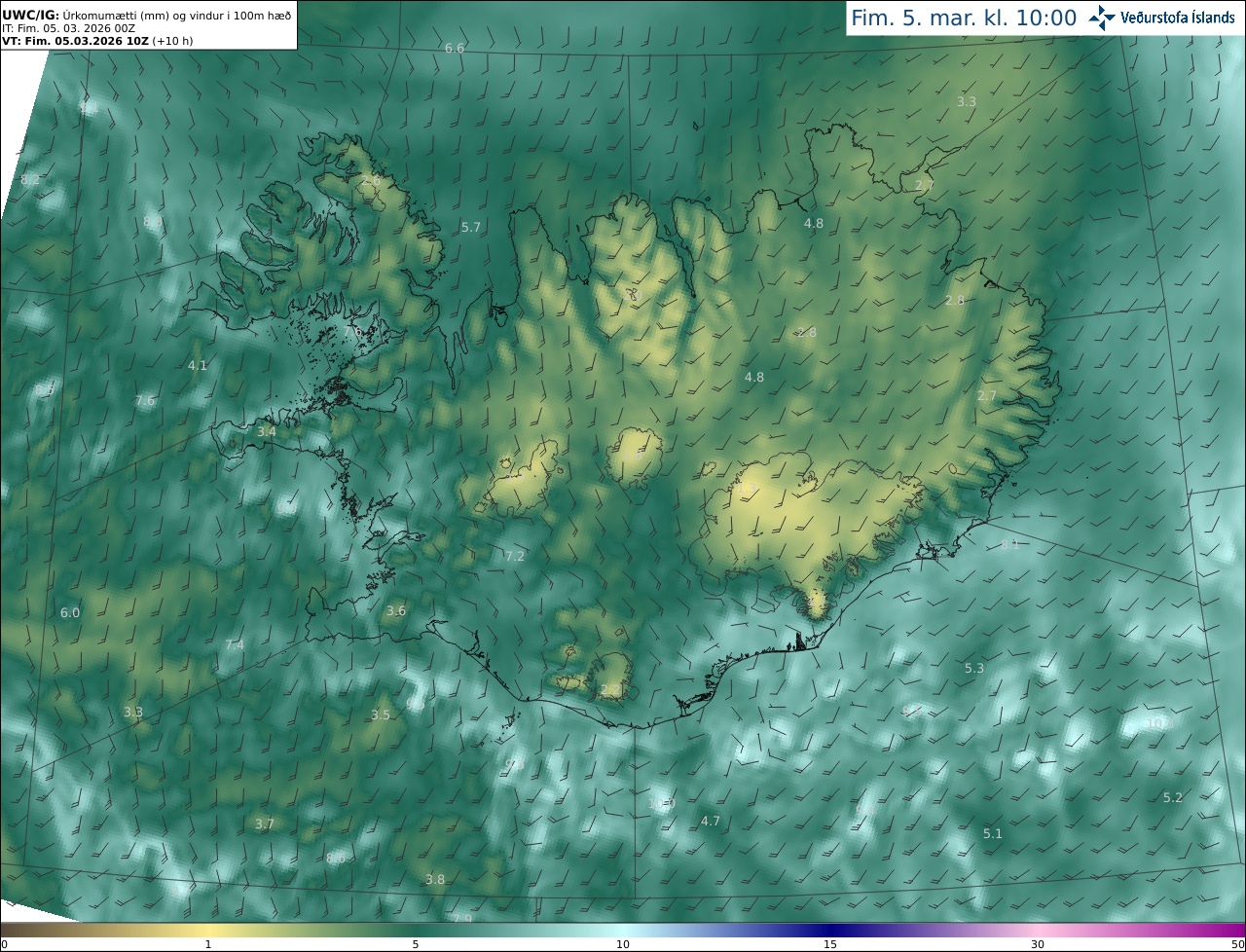Image resolution: width=1246 pixels, height=952 pixels.
Task: Click the 3.5 value label on map
Action: pos(381,714)
